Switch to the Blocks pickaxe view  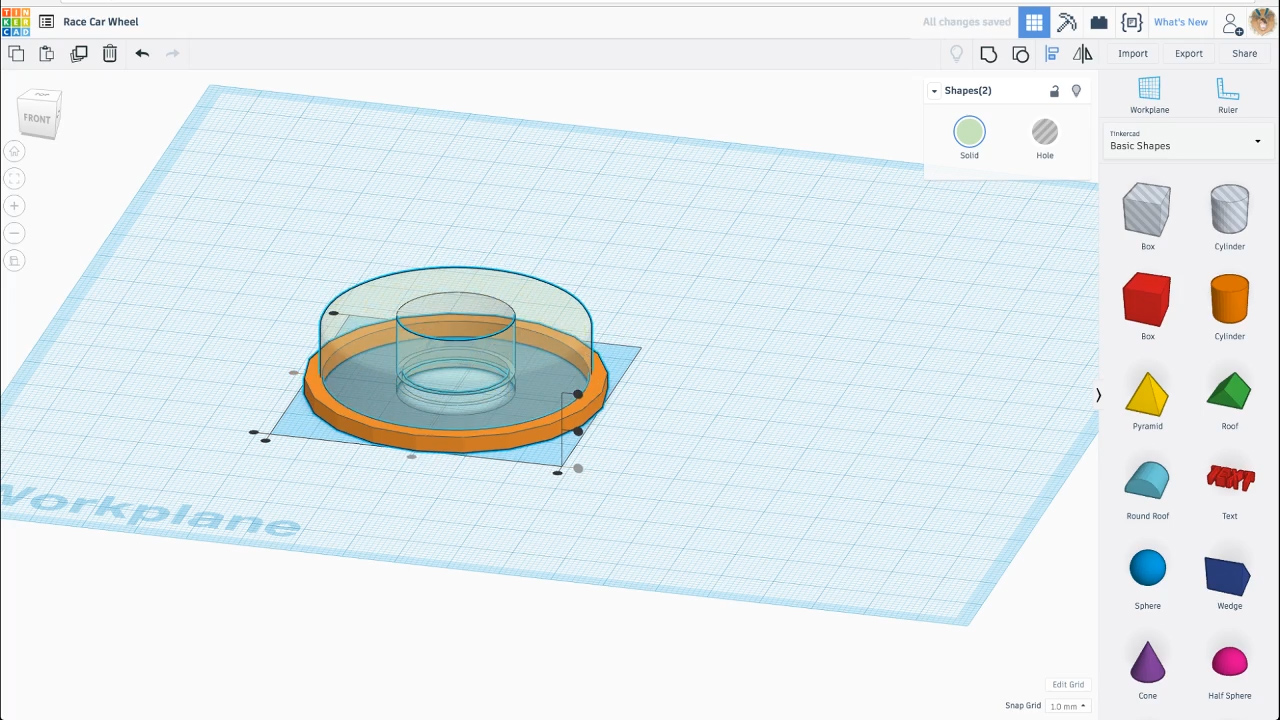[x=1067, y=22]
